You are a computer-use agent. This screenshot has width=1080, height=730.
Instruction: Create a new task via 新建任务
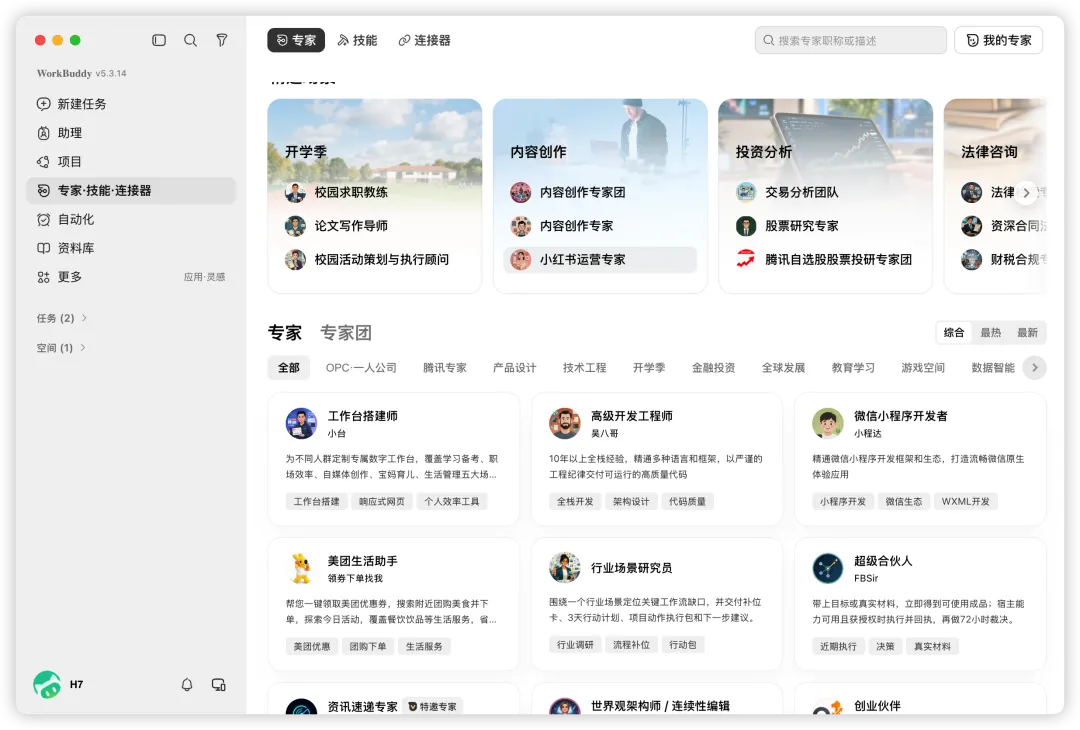point(131,104)
